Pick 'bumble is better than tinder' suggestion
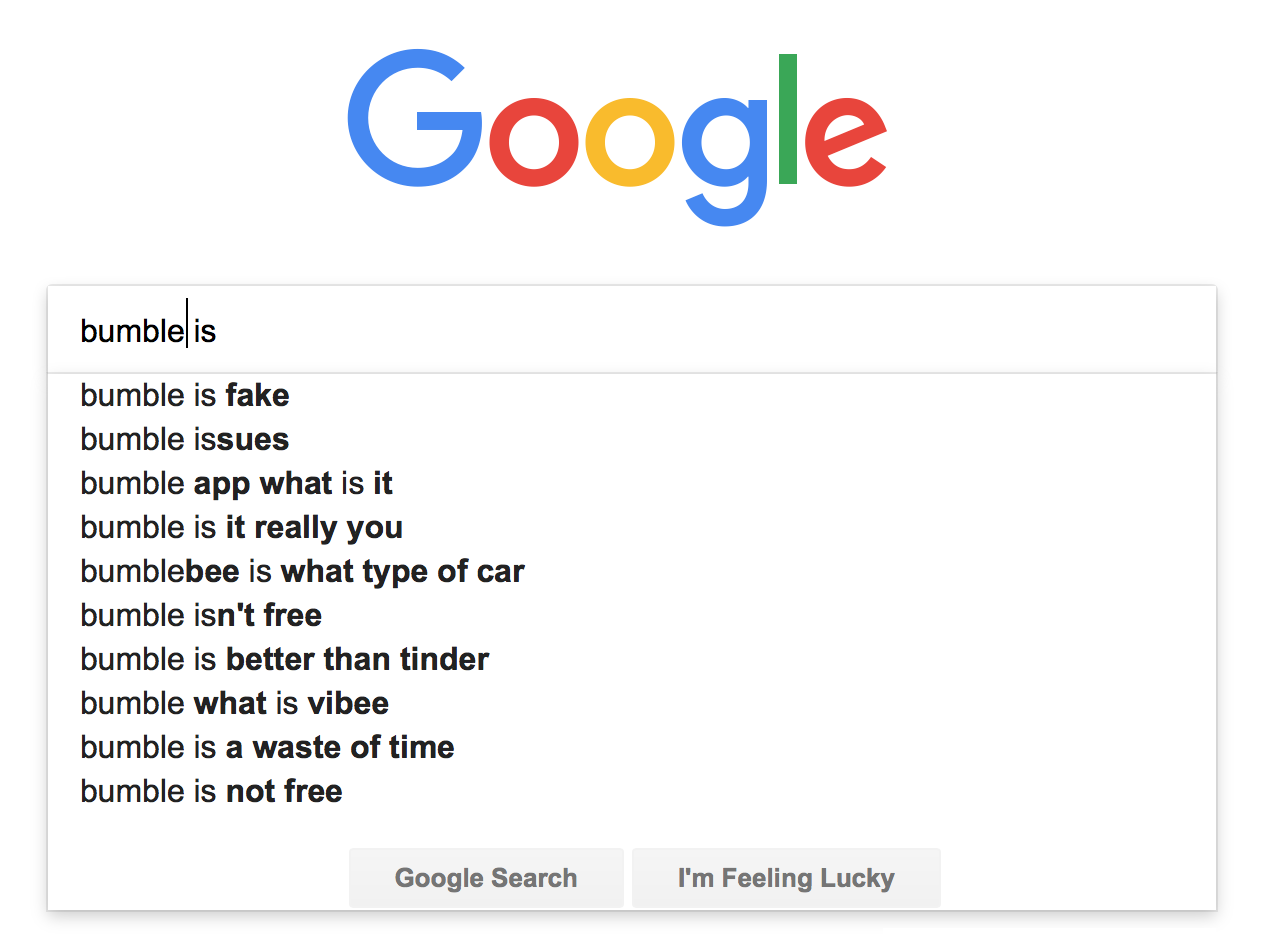Viewport: 1266px width, 938px height. click(x=284, y=660)
